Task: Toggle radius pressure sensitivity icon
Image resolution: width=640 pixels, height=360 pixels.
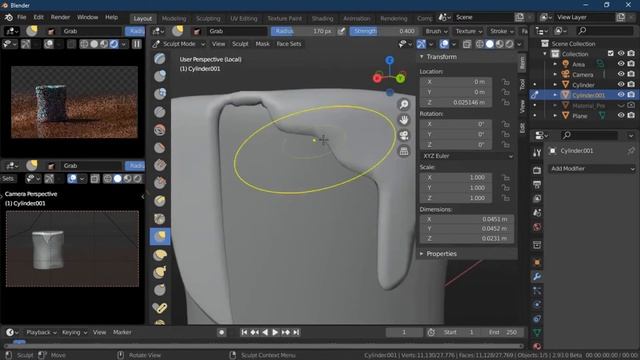Action: tap(342, 31)
